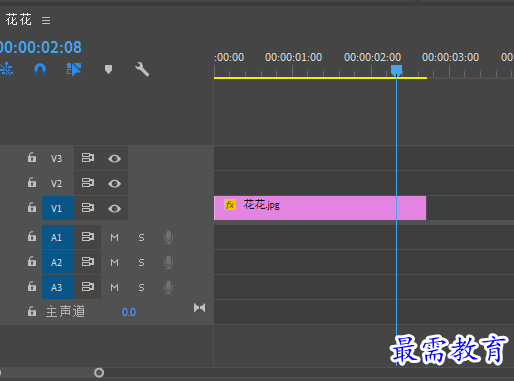Image resolution: width=514 pixels, height=381 pixels.
Task: Toggle the Snap magnet icon
Action: tap(40, 69)
